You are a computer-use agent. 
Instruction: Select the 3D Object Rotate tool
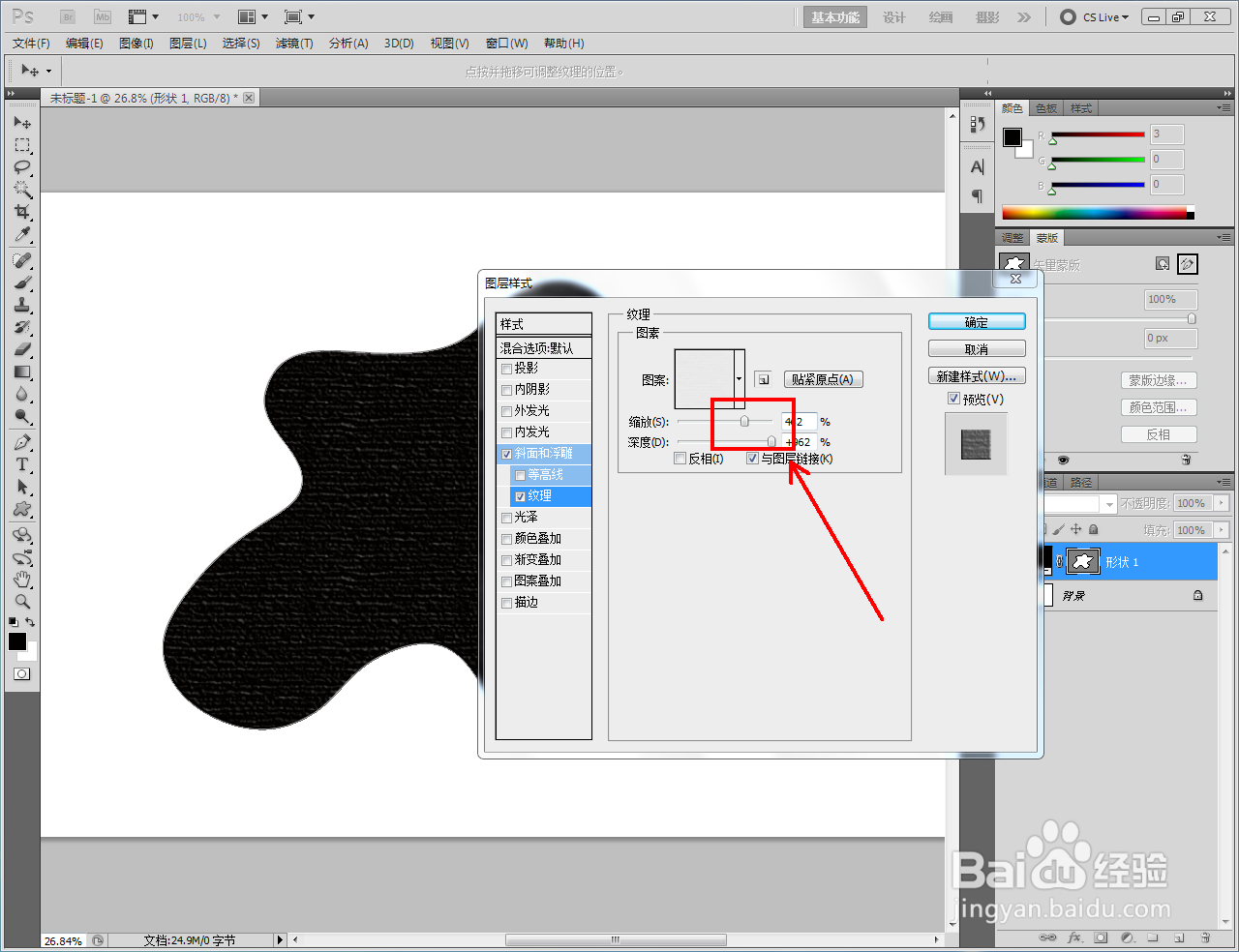[x=22, y=535]
